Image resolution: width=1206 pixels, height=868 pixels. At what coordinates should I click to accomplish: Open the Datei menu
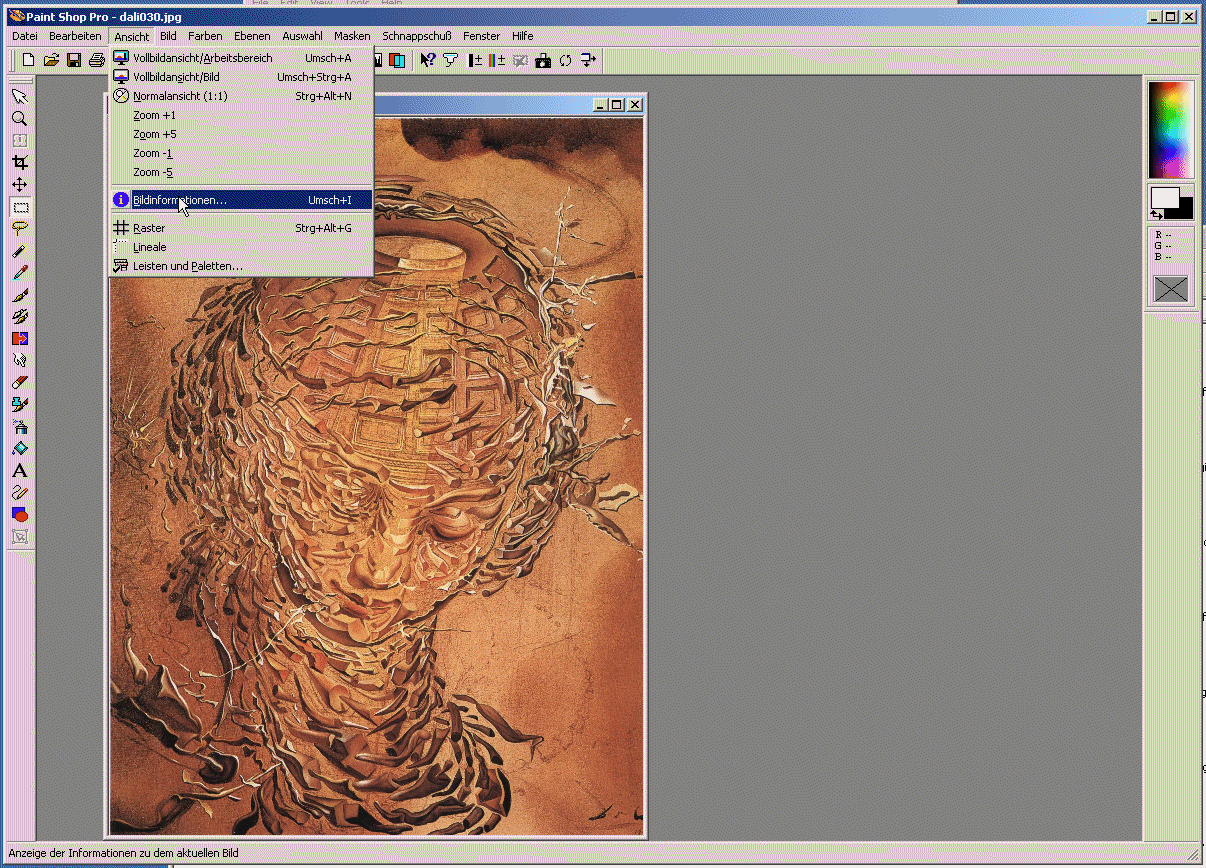[x=25, y=36]
